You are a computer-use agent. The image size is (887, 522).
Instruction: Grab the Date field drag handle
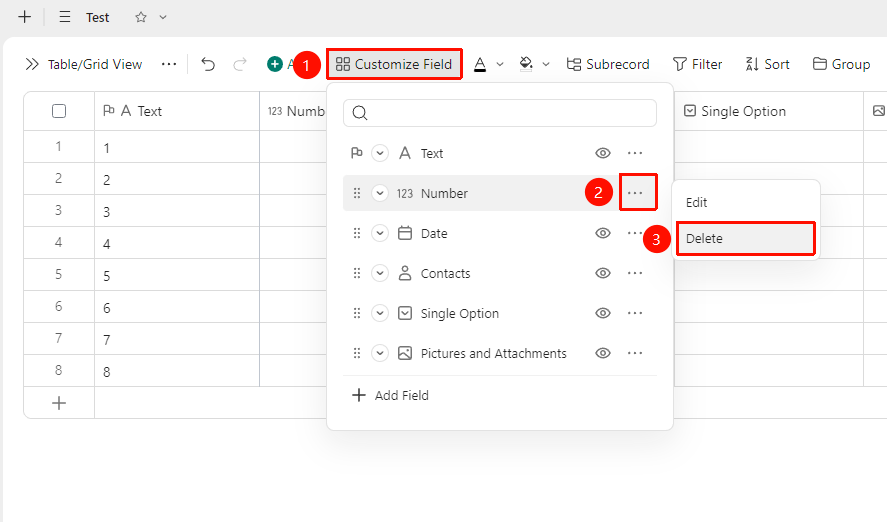(356, 234)
